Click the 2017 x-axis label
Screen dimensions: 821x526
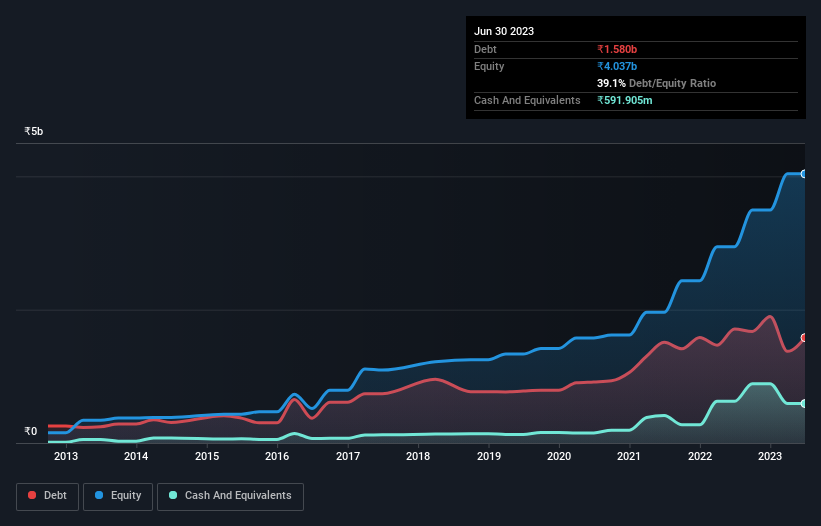click(348, 456)
